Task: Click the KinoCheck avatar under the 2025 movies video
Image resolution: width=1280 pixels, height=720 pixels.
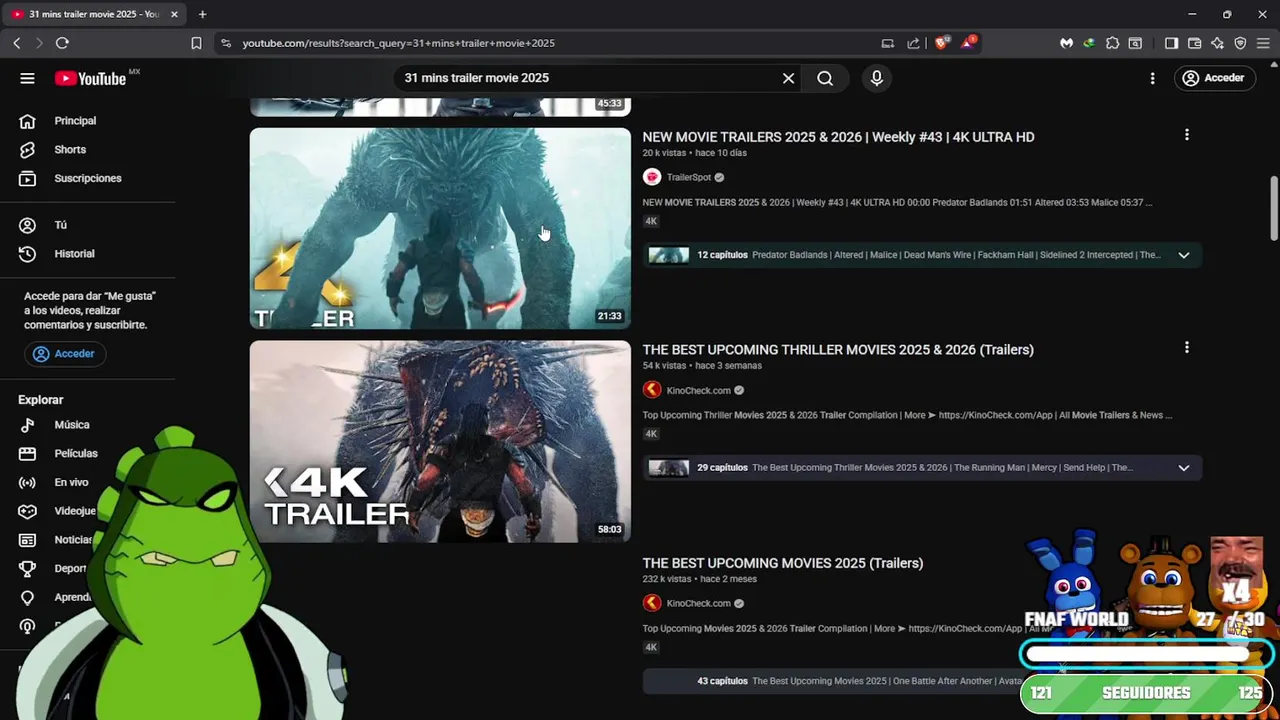Action: tap(652, 603)
